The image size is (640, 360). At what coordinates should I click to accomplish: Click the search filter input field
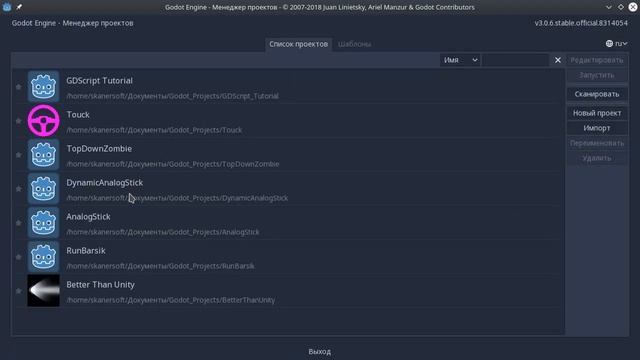click(515, 60)
